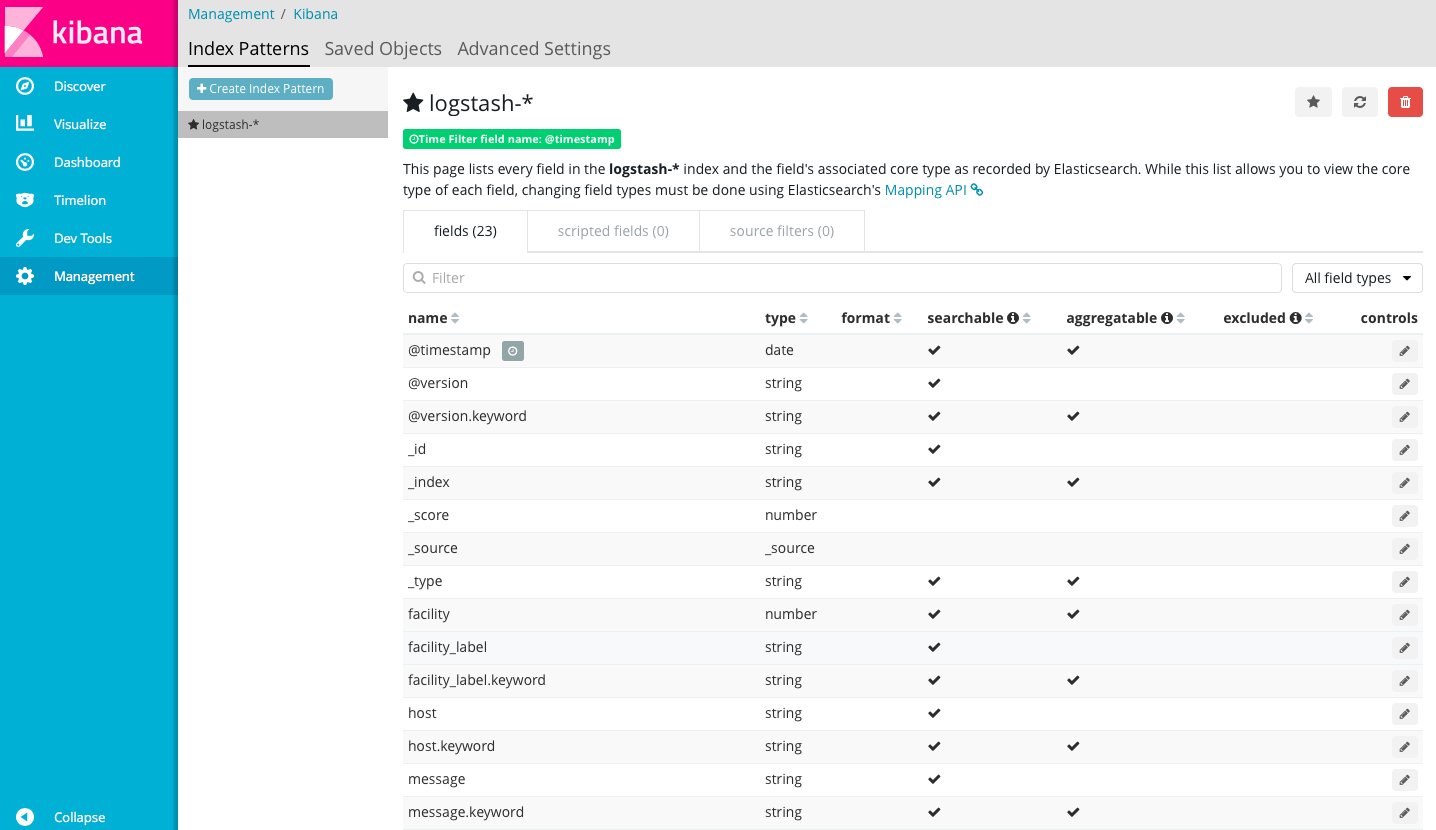Edit the message field
Image resolution: width=1436 pixels, height=830 pixels.
click(1404, 780)
